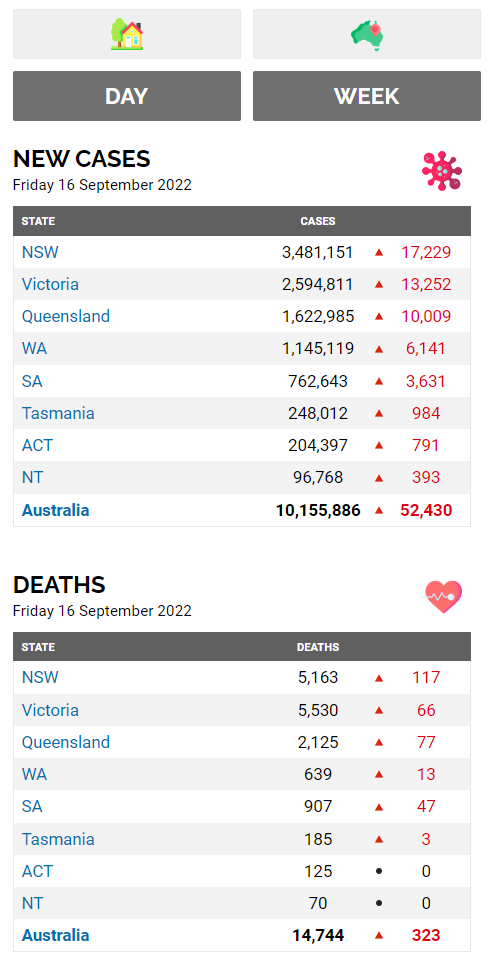Switch to the DAY view
This screenshot has height=973, width=492.
coord(127,96)
